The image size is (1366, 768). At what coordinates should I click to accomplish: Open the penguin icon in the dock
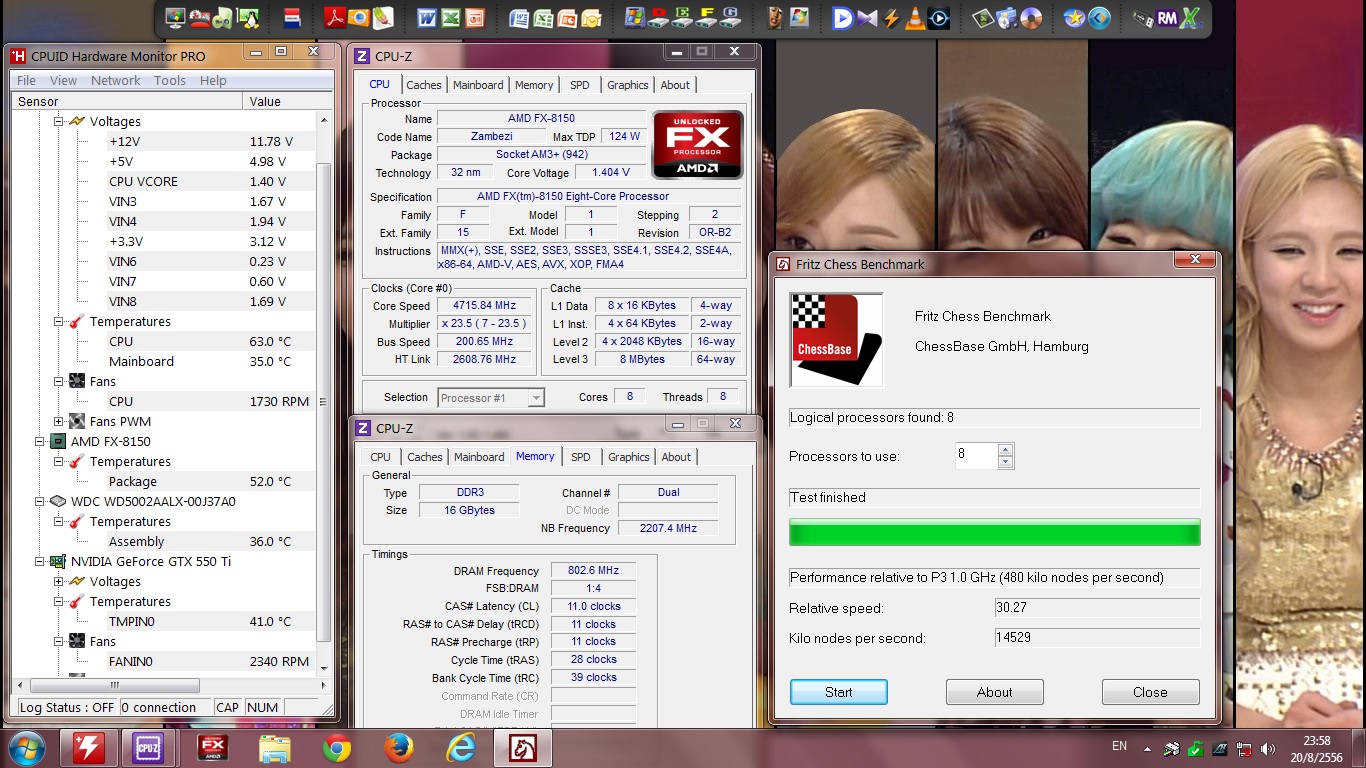[x=247, y=17]
